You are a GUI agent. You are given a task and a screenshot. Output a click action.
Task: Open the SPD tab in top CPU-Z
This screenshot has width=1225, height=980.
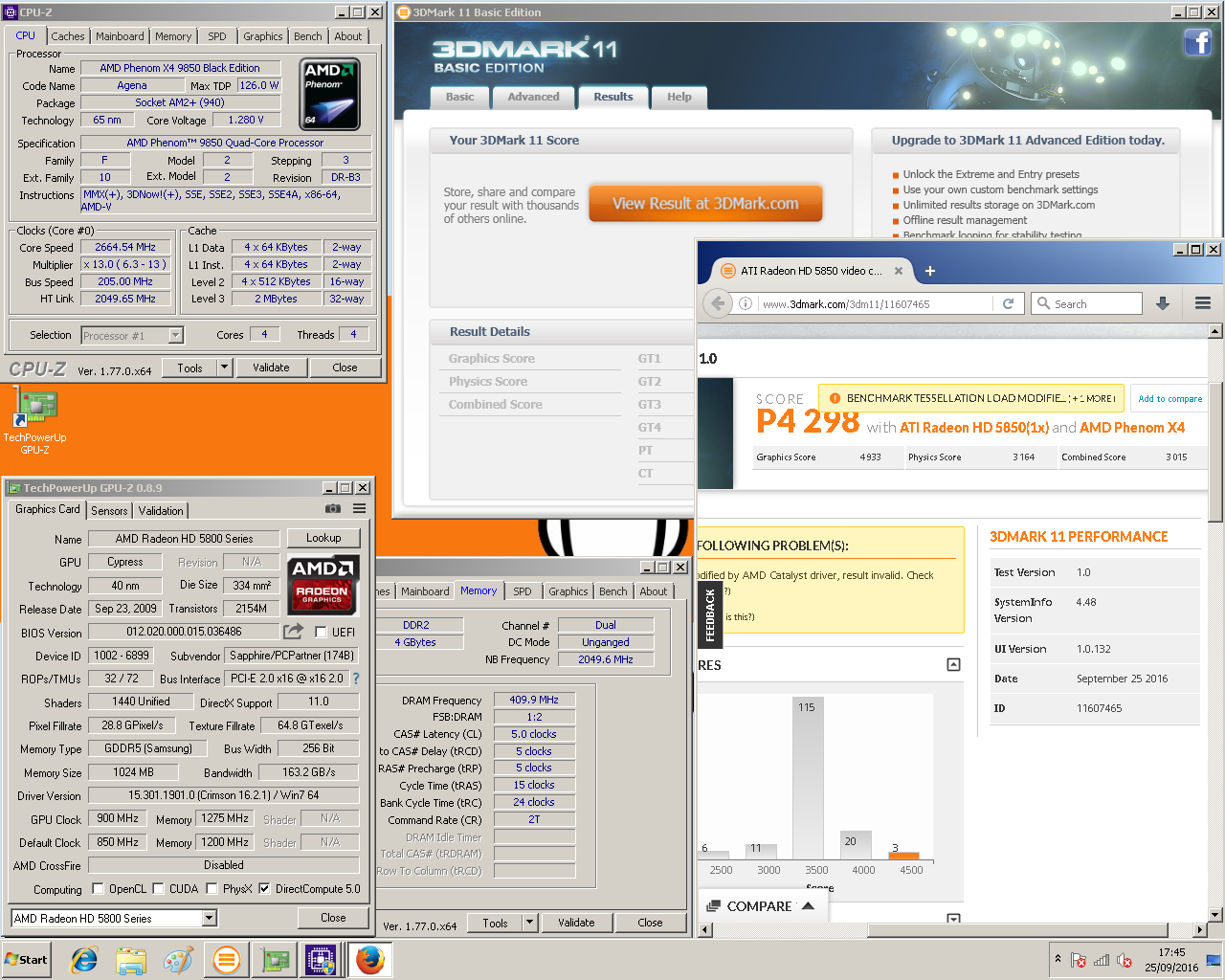pyautogui.click(x=217, y=36)
